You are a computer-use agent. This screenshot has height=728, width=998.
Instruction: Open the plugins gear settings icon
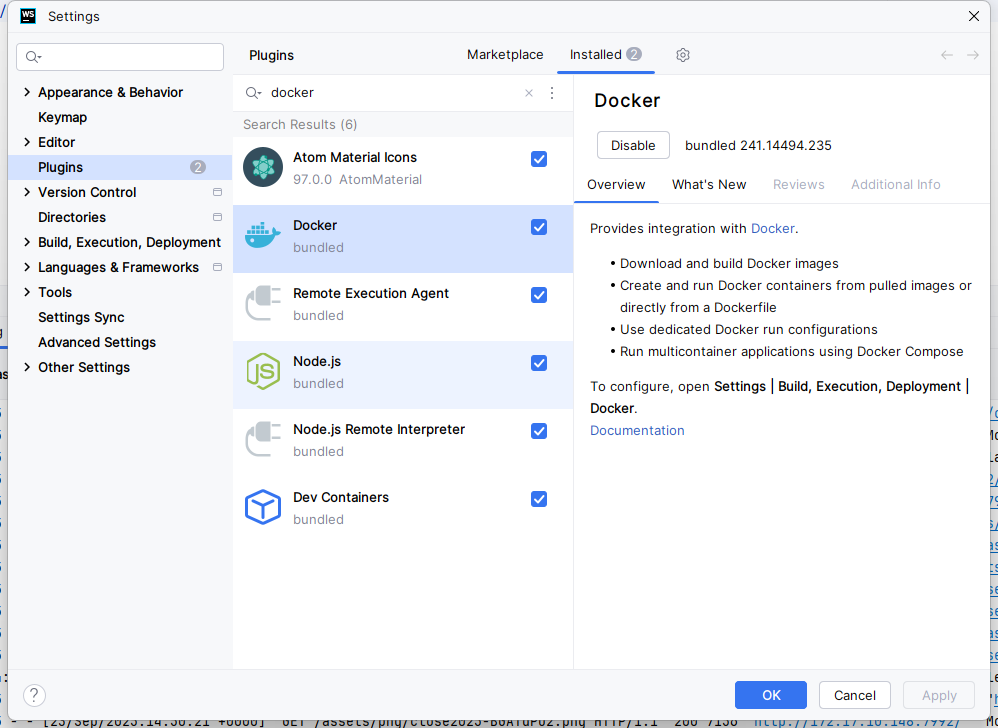(x=683, y=55)
